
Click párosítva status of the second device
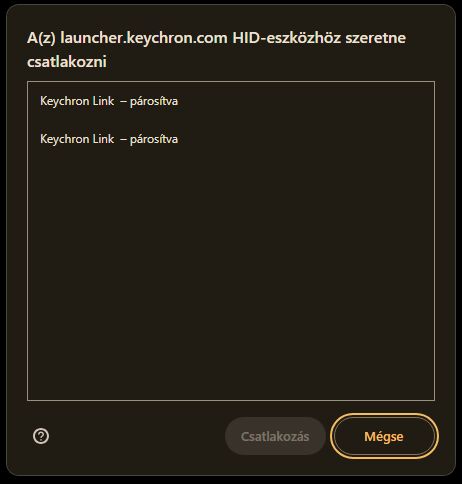[x=154, y=139]
